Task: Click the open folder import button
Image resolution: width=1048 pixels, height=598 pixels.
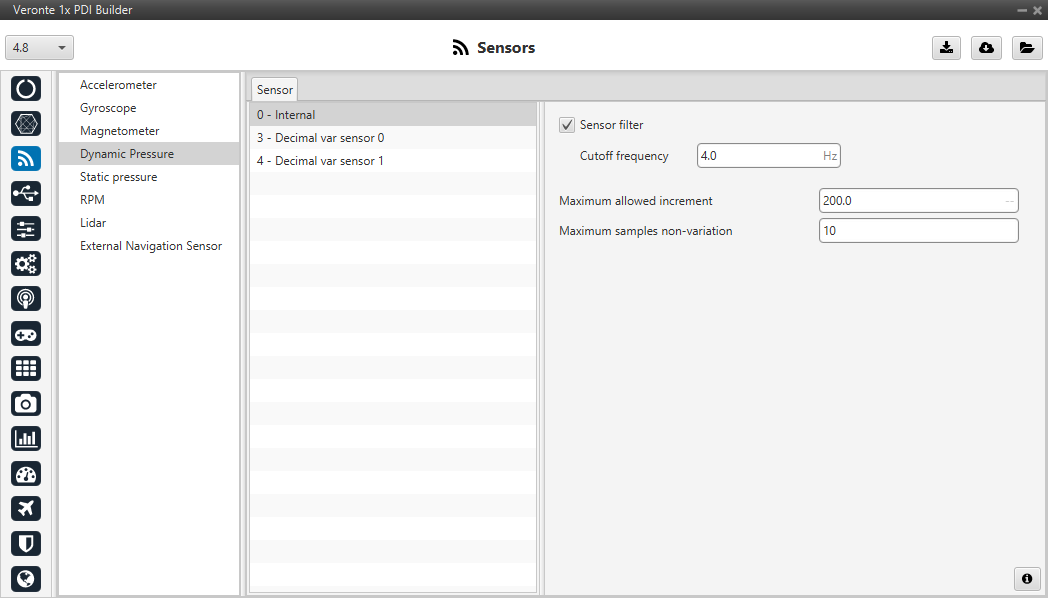Action: click(1027, 47)
